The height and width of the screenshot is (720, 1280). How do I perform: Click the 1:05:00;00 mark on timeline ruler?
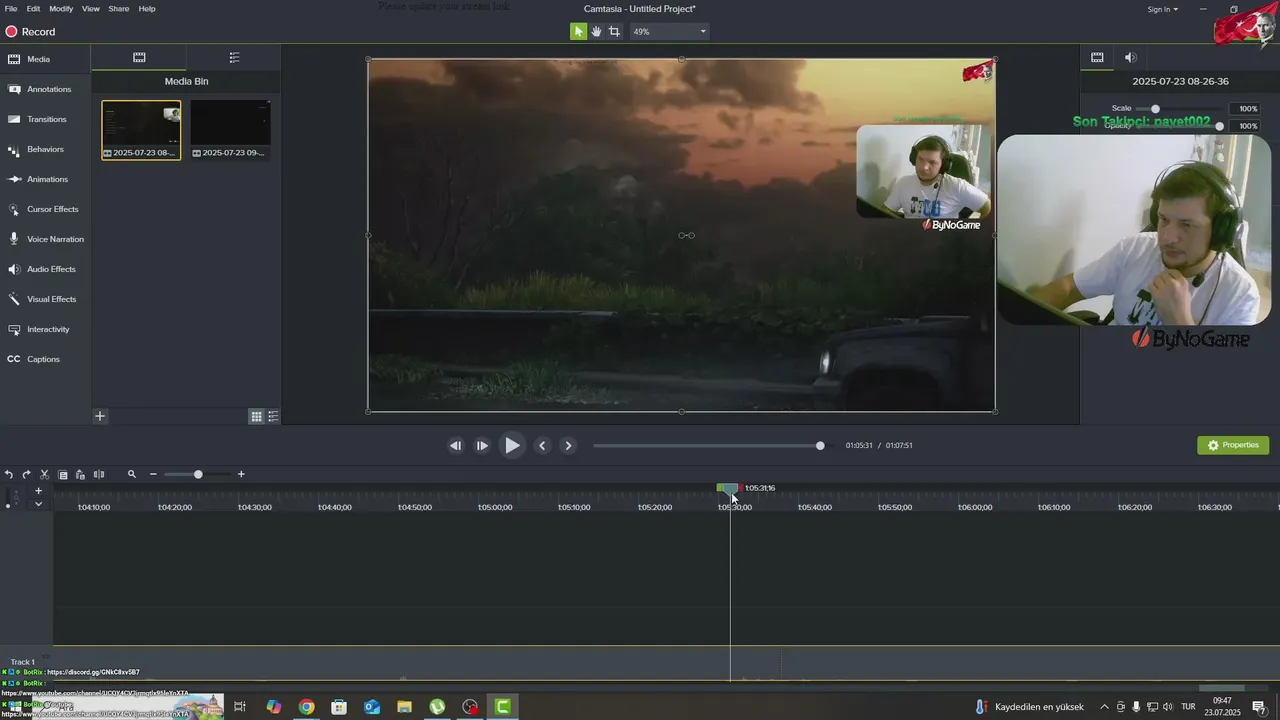494,507
